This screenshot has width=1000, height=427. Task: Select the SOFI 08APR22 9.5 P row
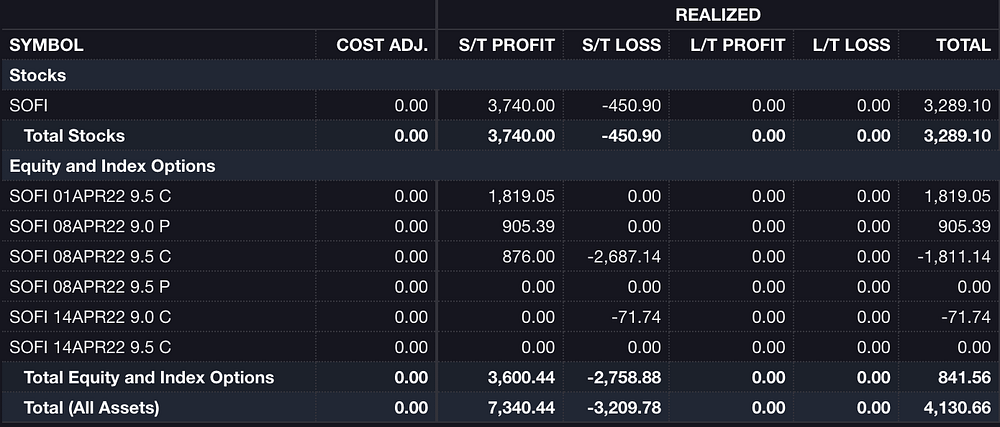(500, 287)
